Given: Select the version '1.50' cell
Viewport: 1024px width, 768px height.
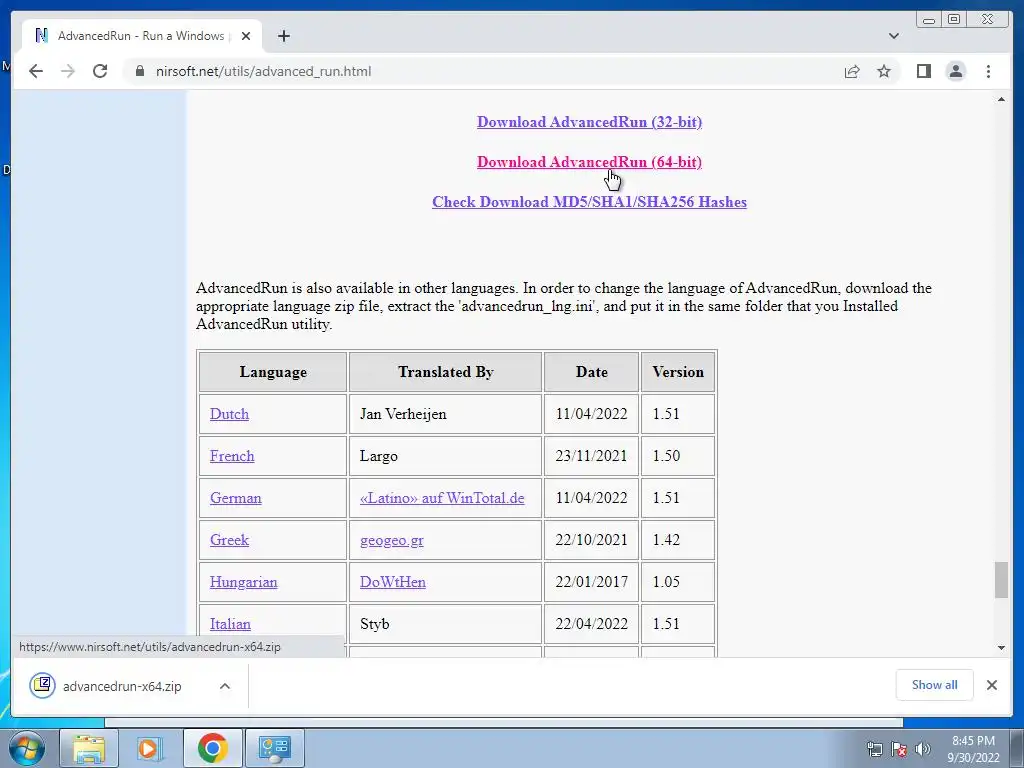Looking at the screenshot, I should point(678,456).
